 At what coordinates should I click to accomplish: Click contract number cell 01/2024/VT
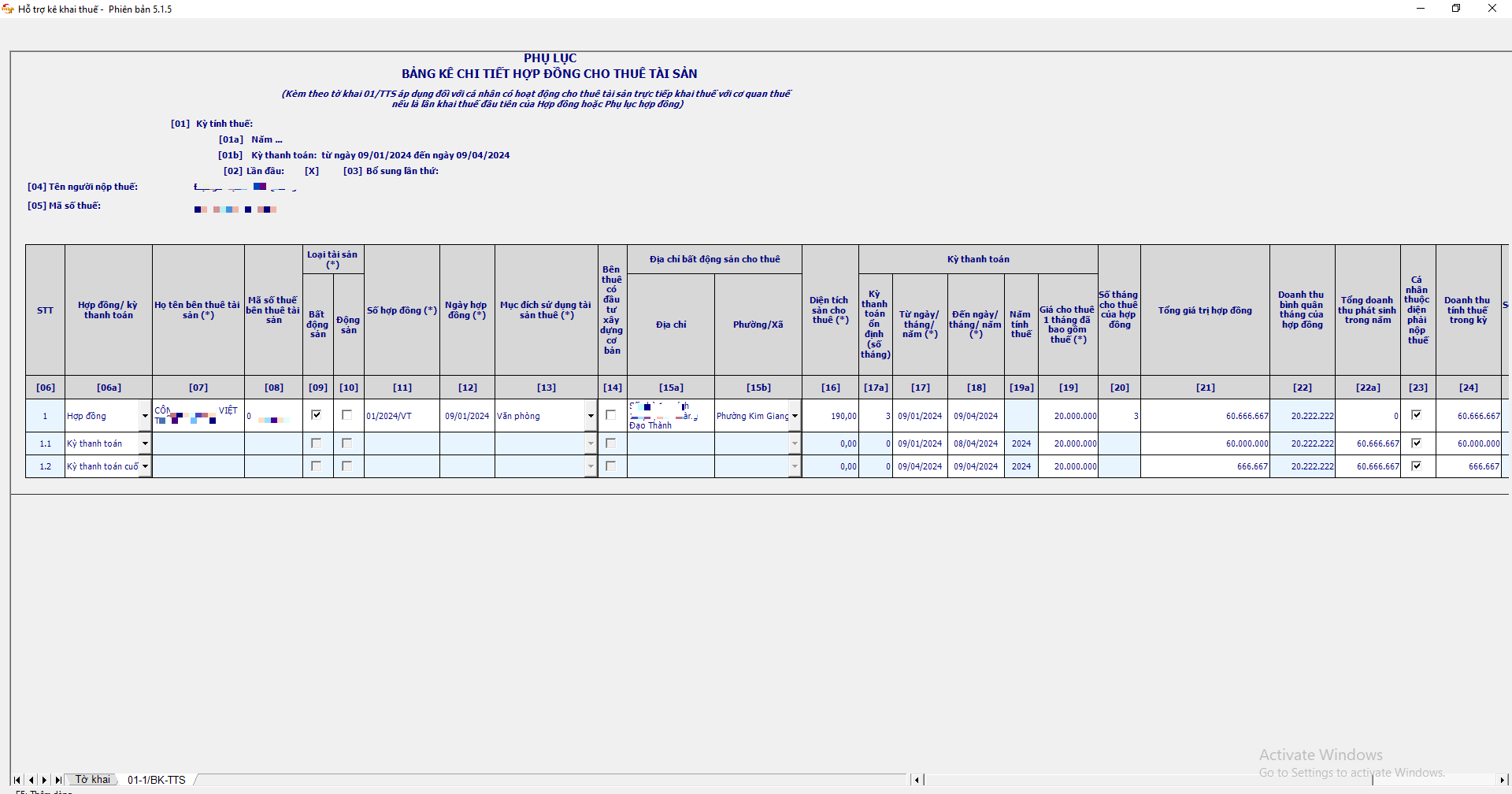402,416
